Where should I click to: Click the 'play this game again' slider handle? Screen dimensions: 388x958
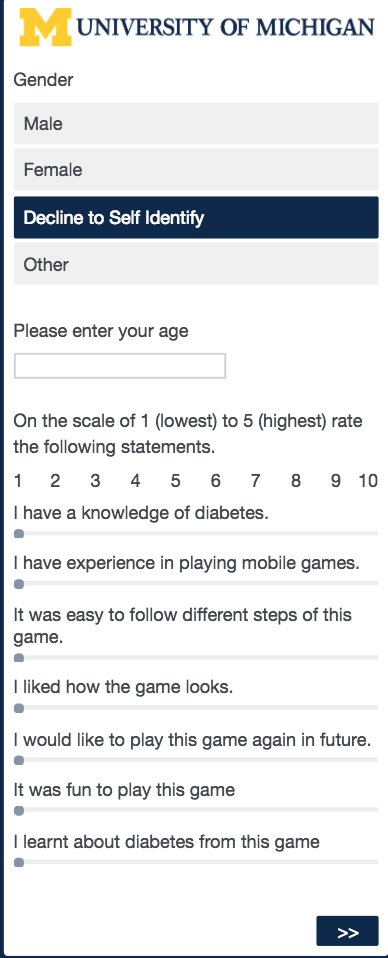[x=19, y=761]
